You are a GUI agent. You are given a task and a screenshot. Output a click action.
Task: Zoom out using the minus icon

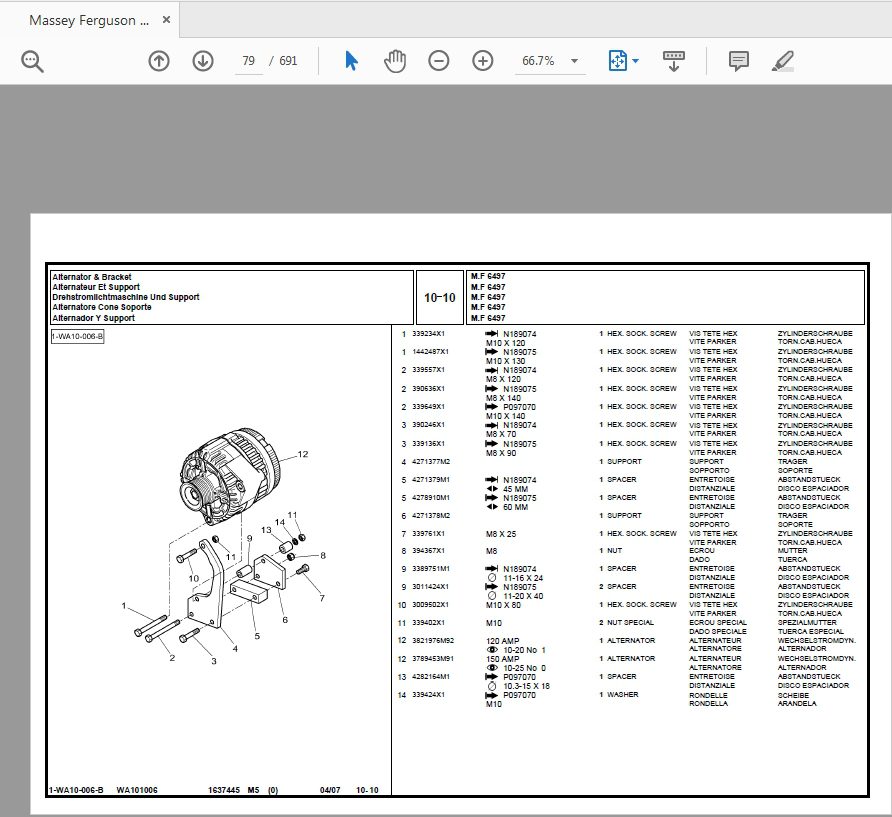coord(438,61)
